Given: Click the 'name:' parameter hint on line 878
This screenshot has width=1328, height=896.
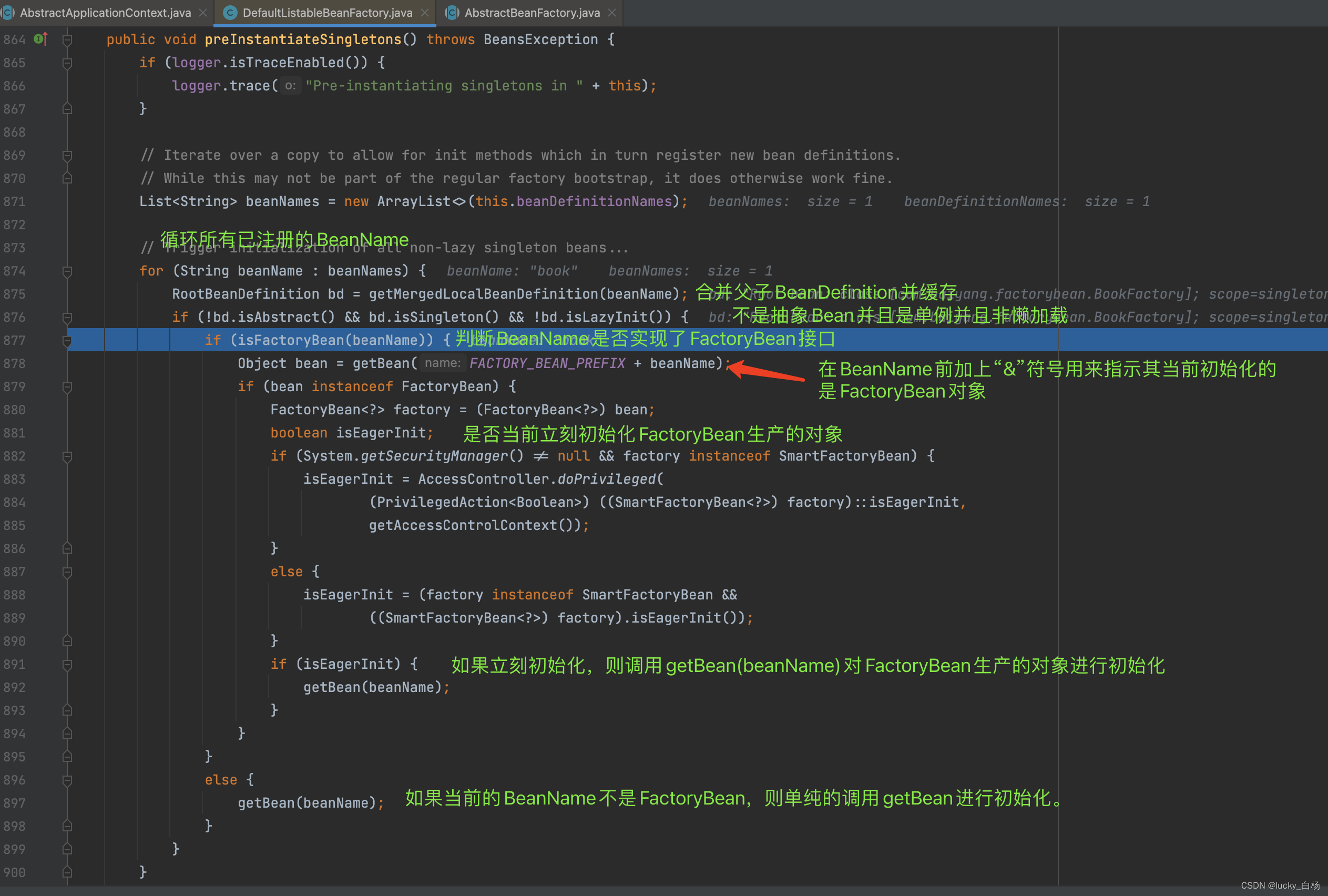Looking at the screenshot, I should tap(443, 363).
